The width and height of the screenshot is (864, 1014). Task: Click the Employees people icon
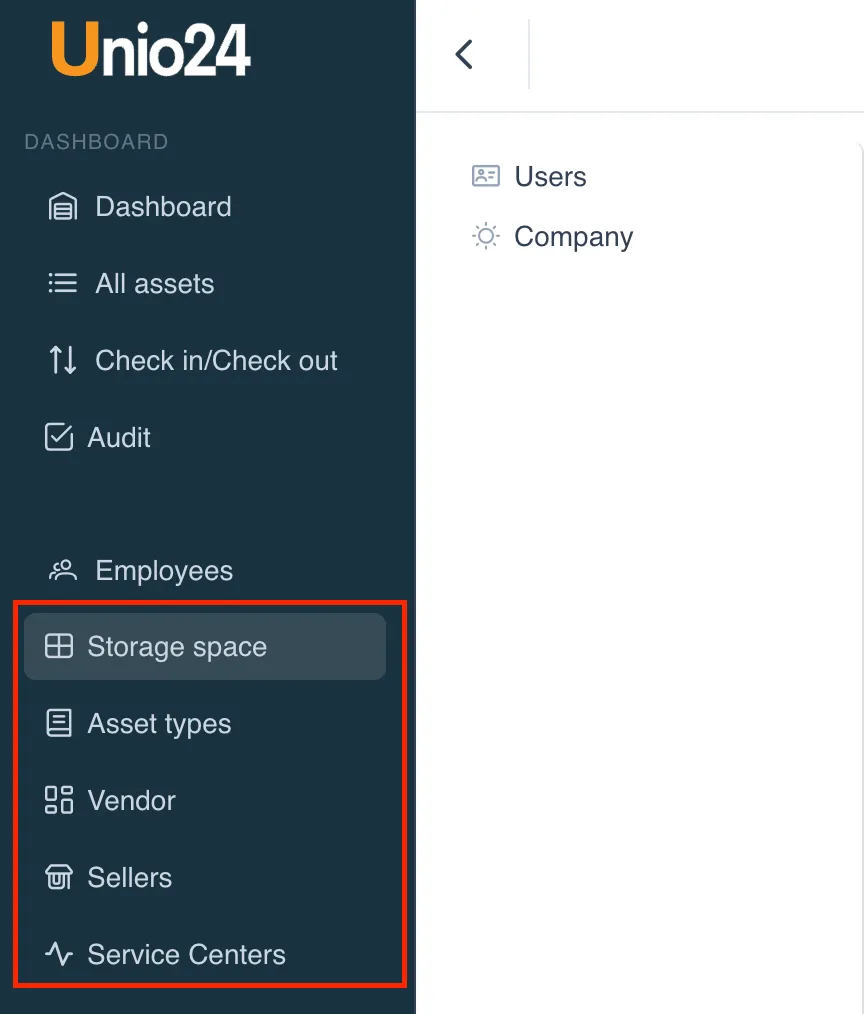coord(63,571)
